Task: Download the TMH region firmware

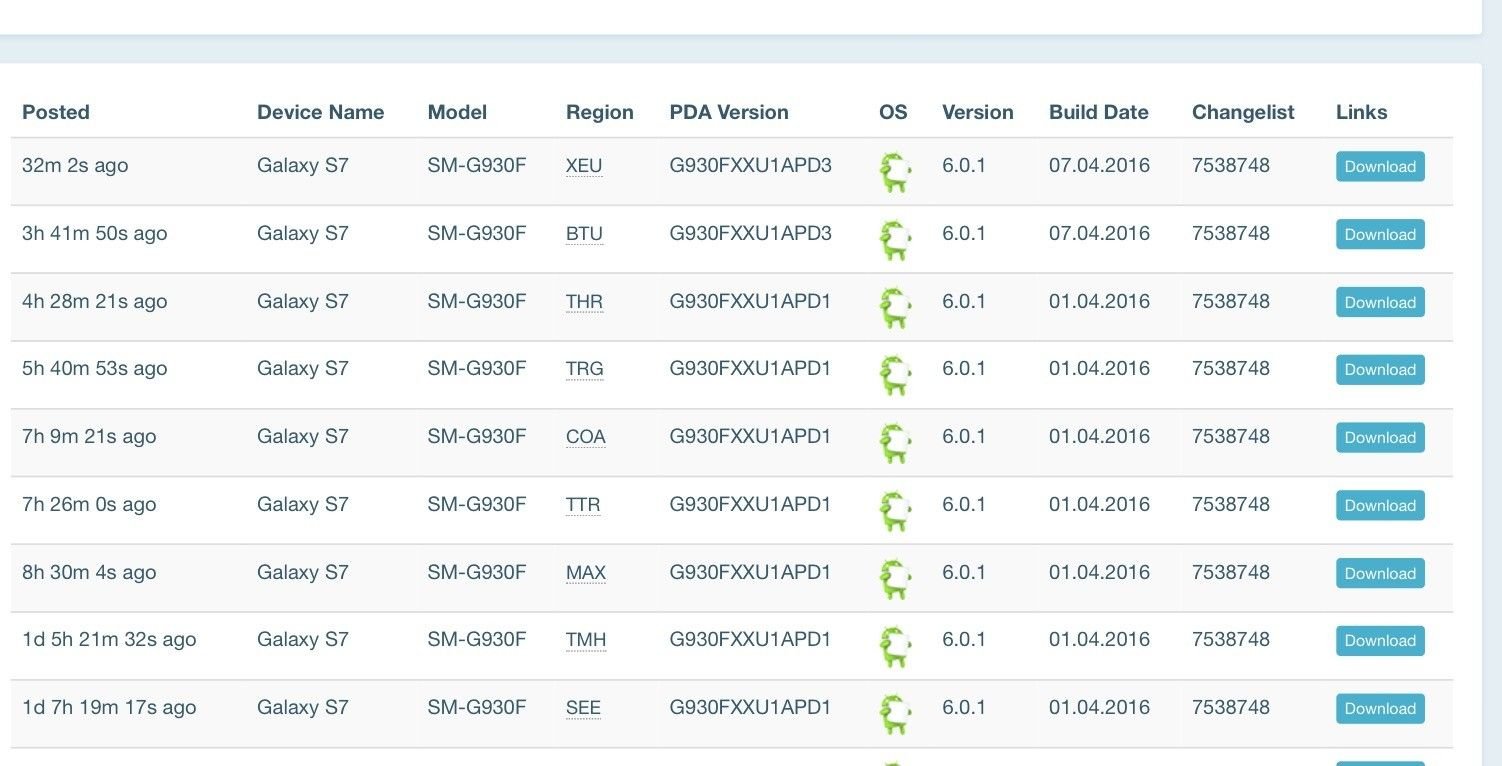Action: 1380,641
